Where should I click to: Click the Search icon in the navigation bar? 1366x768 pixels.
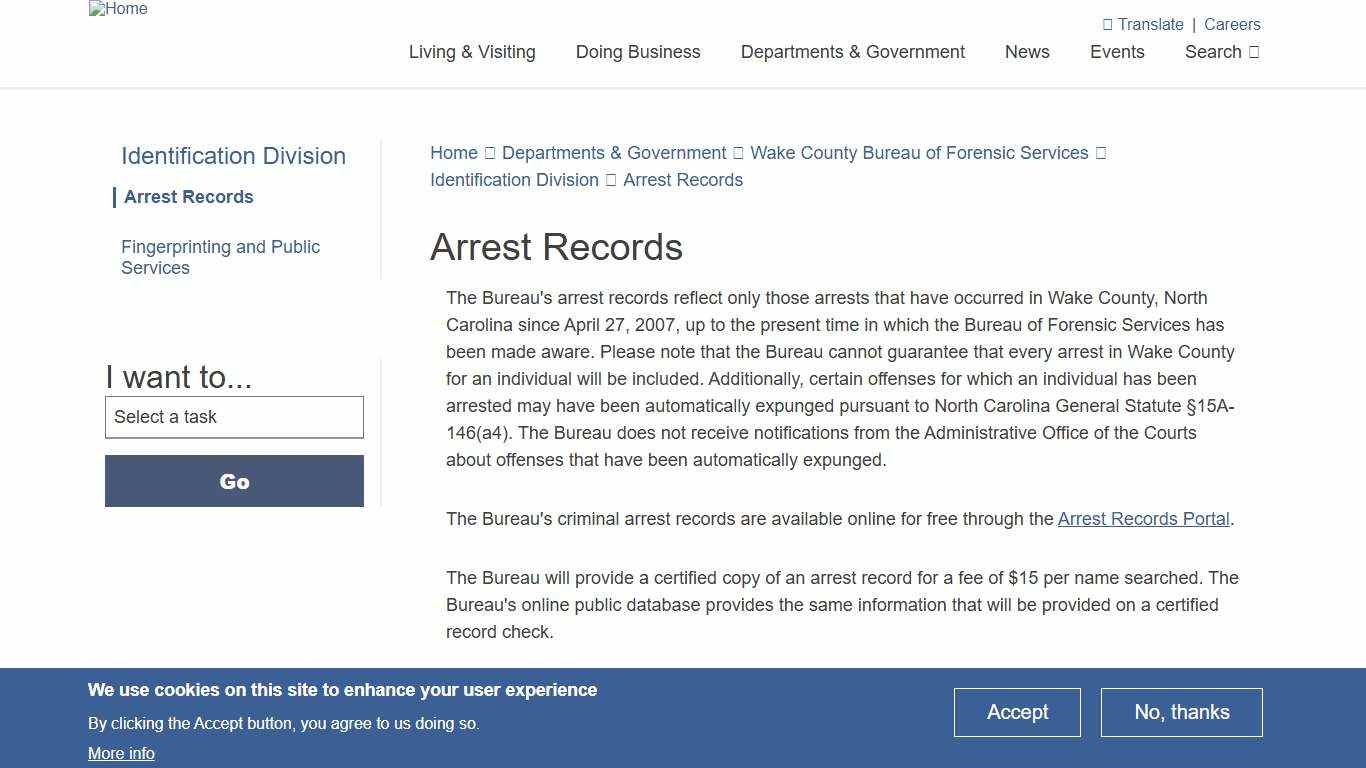click(x=1254, y=52)
